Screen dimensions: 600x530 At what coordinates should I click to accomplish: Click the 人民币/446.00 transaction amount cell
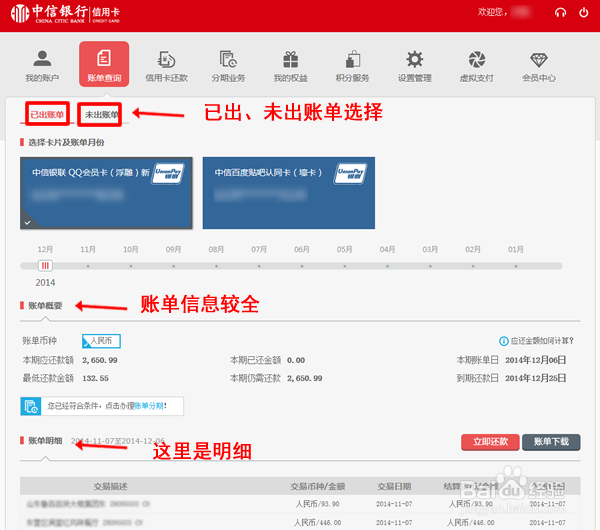click(318, 522)
